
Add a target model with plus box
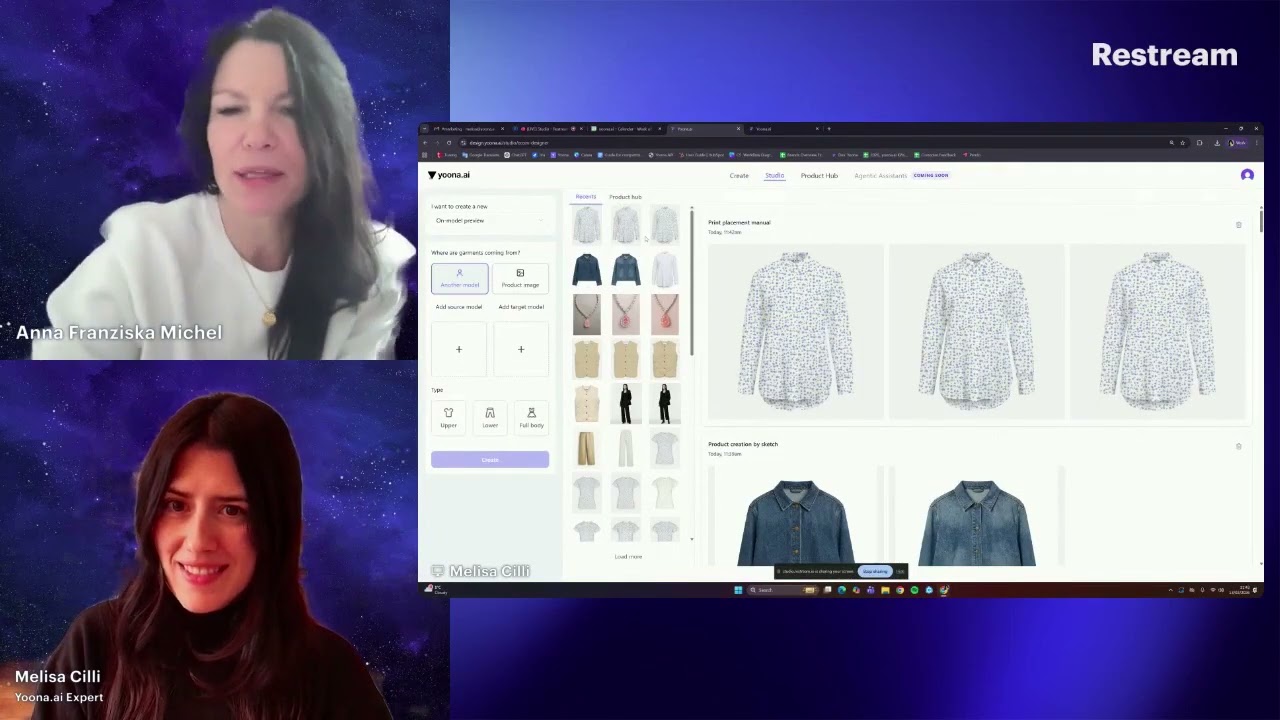tap(521, 349)
